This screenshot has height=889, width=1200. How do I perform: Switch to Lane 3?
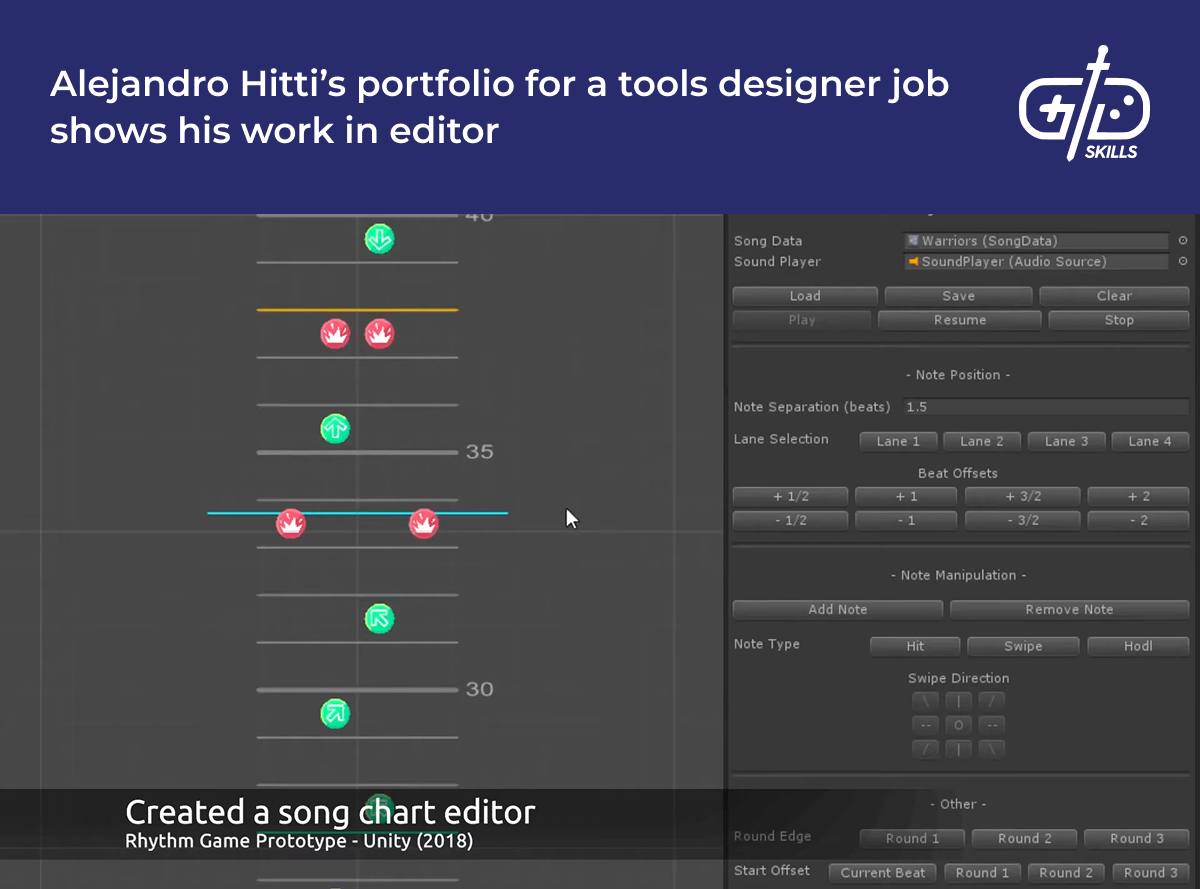[1065, 441]
